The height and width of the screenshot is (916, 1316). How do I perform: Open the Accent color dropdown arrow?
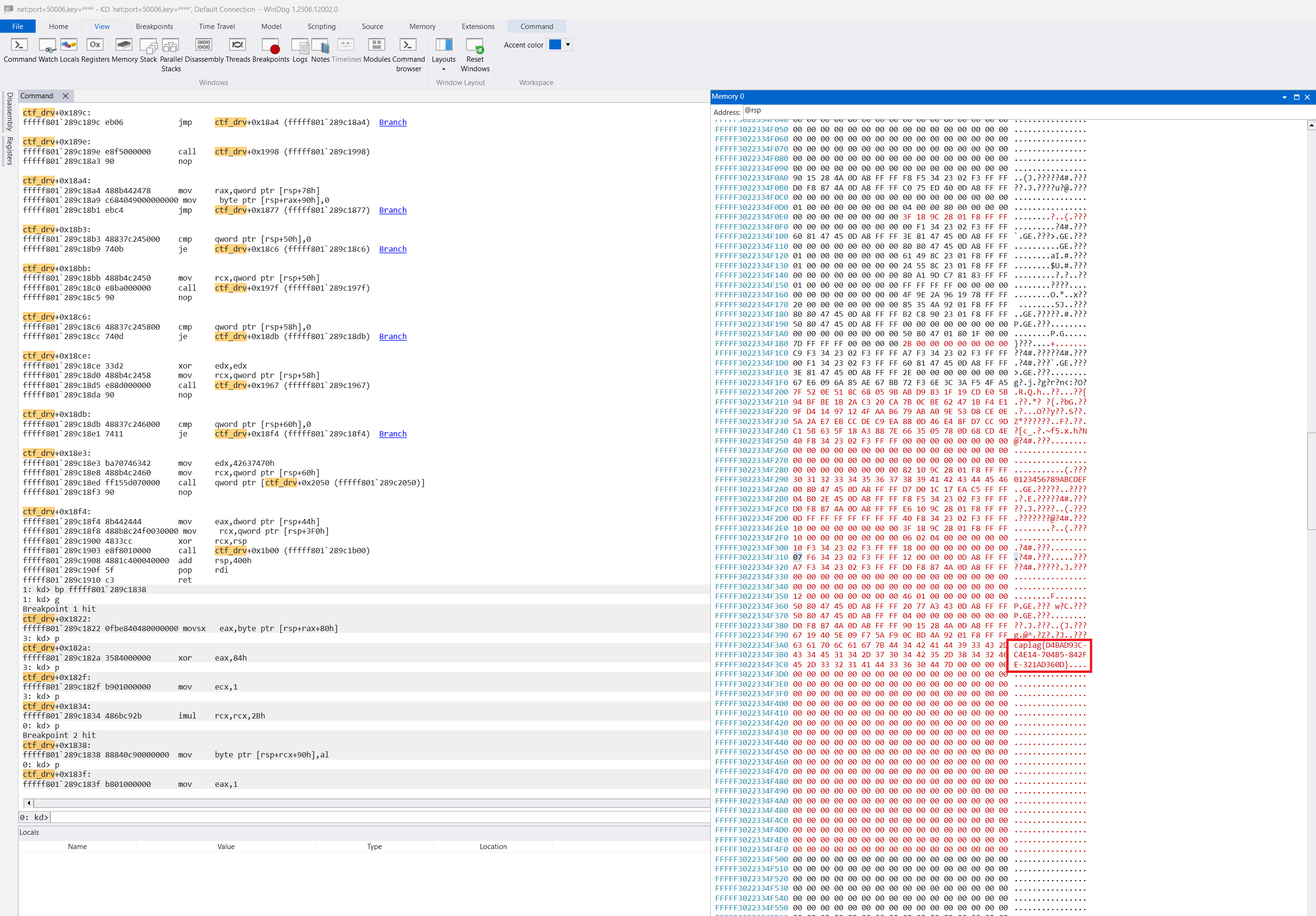(x=568, y=45)
